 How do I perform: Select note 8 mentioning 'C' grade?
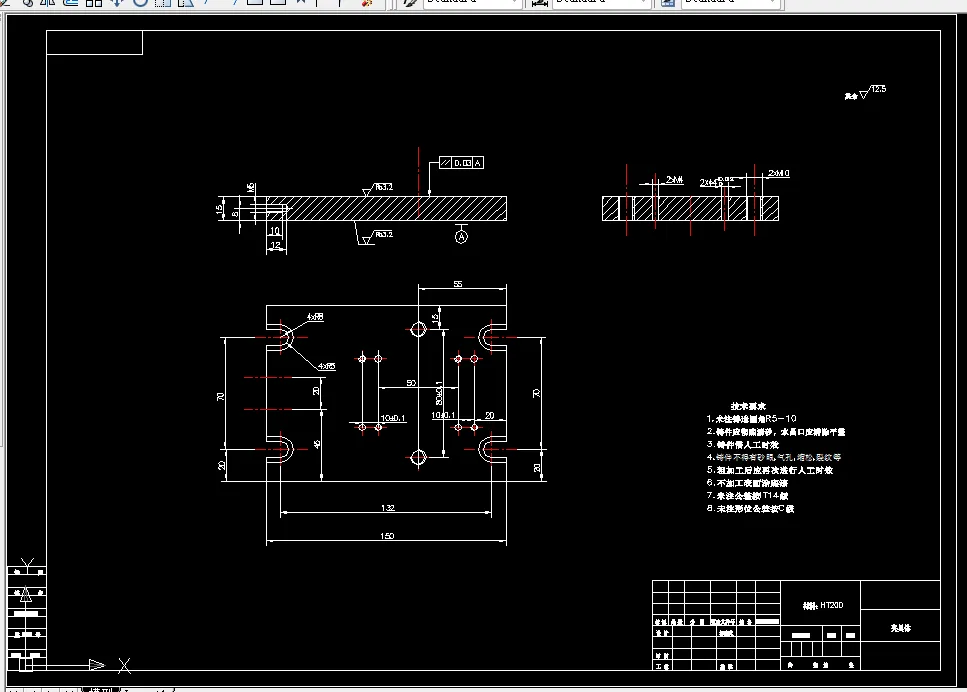(x=750, y=509)
